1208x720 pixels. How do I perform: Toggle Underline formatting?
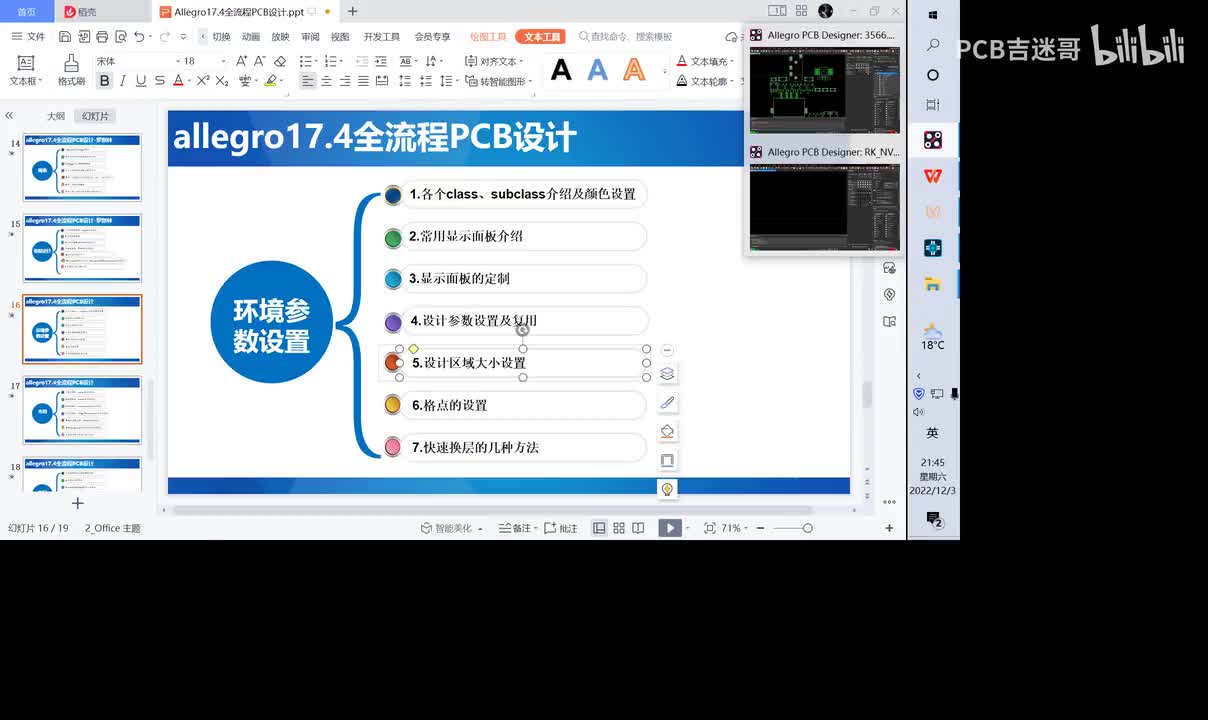141,81
